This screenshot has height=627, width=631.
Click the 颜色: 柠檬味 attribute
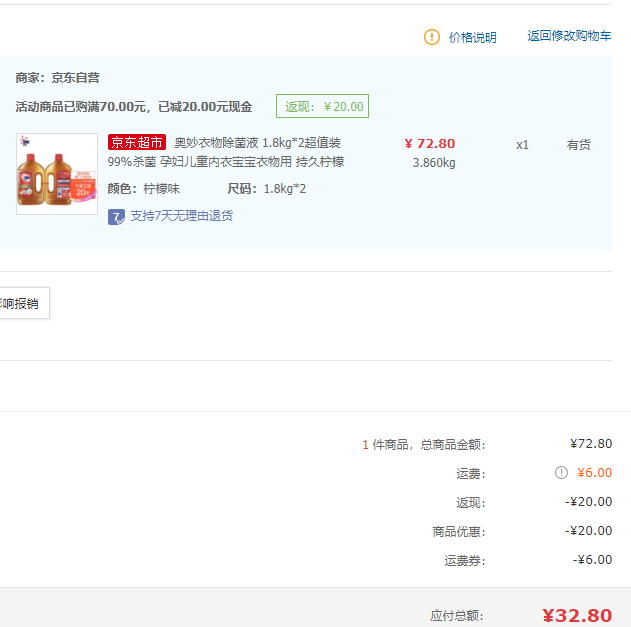click(143, 188)
